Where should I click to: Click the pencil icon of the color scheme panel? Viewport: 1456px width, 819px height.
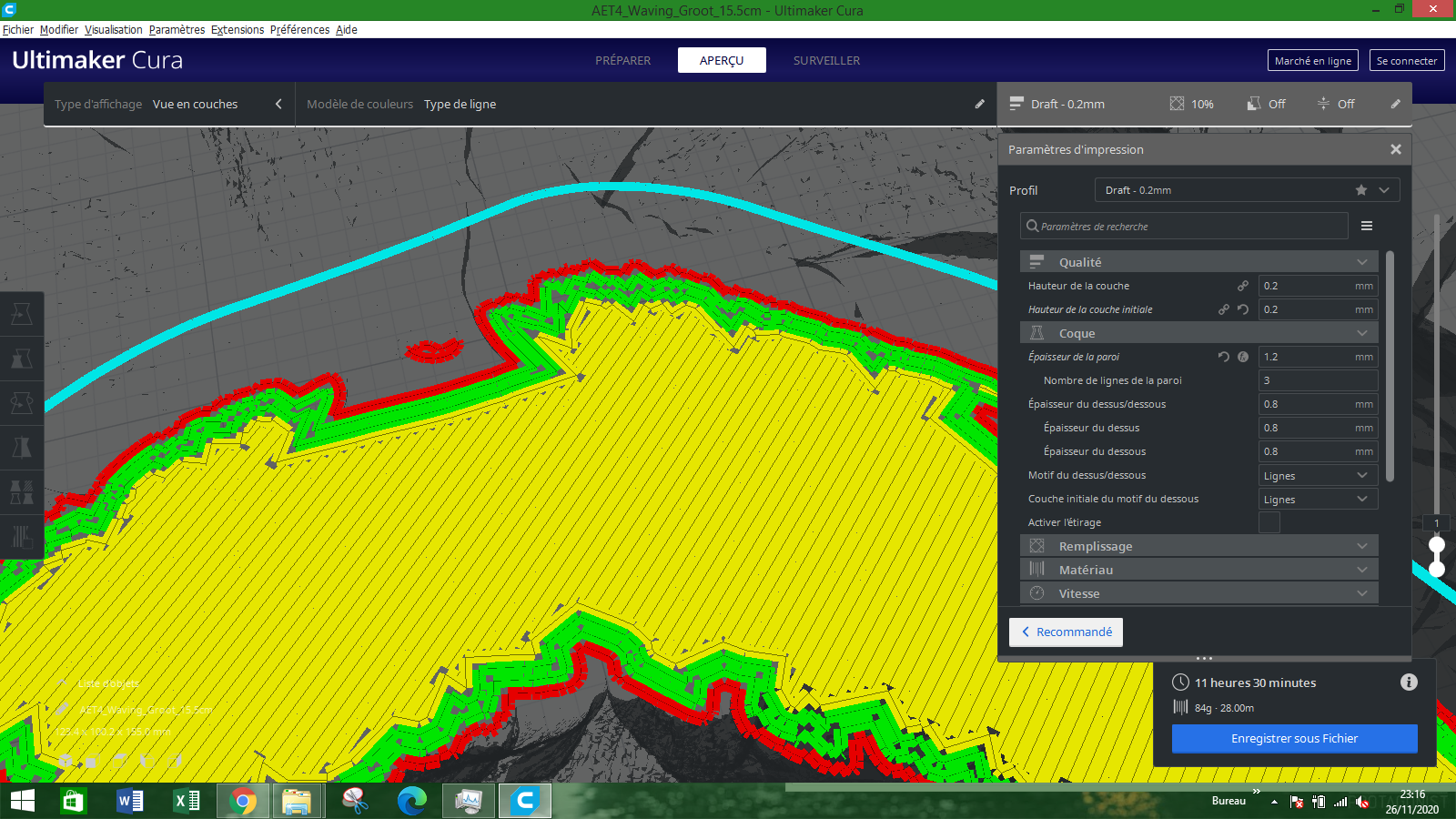click(x=980, y=104)
